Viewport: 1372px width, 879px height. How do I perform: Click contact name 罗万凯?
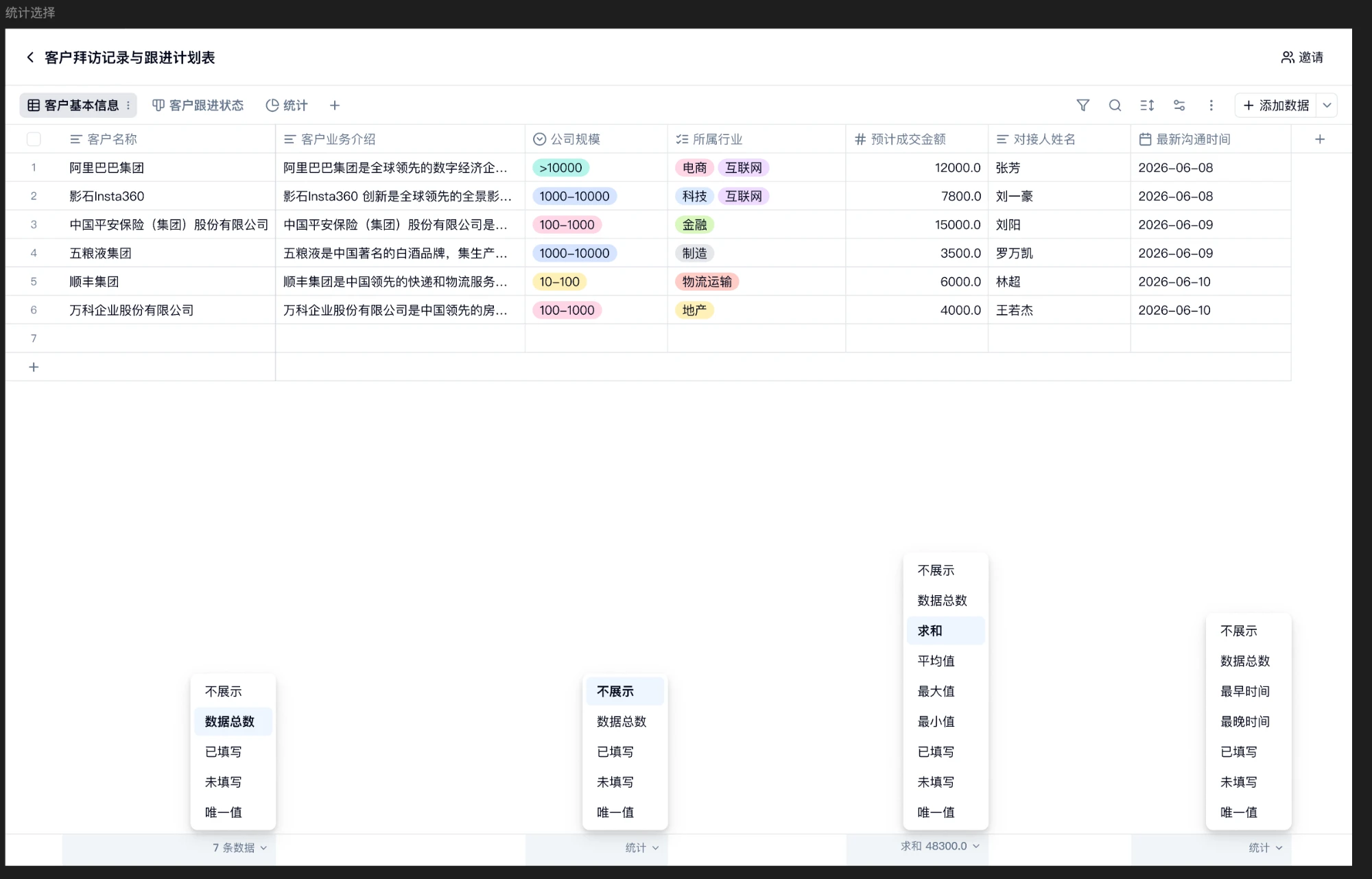pyautogui.click(x=1014, y=253)
